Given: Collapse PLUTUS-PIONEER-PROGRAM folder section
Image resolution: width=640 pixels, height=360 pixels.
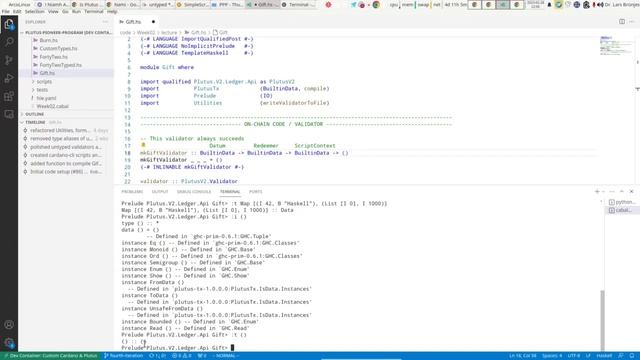Looking at the screenshot, I should tap(67, 32).
